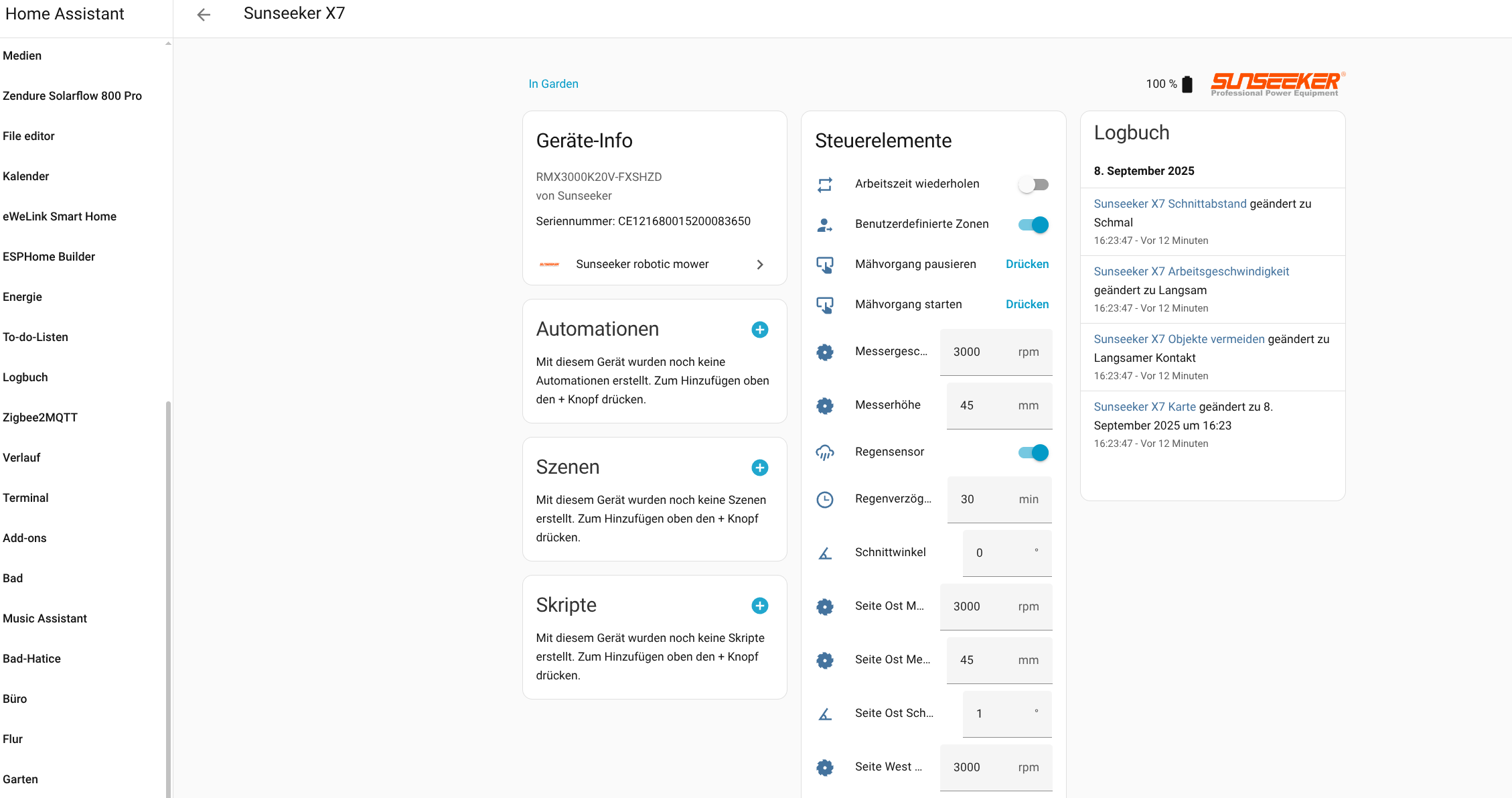Enable Arbeitszeit wiederholen switch
The image size is (1512, 798).
coord(1033,184)
